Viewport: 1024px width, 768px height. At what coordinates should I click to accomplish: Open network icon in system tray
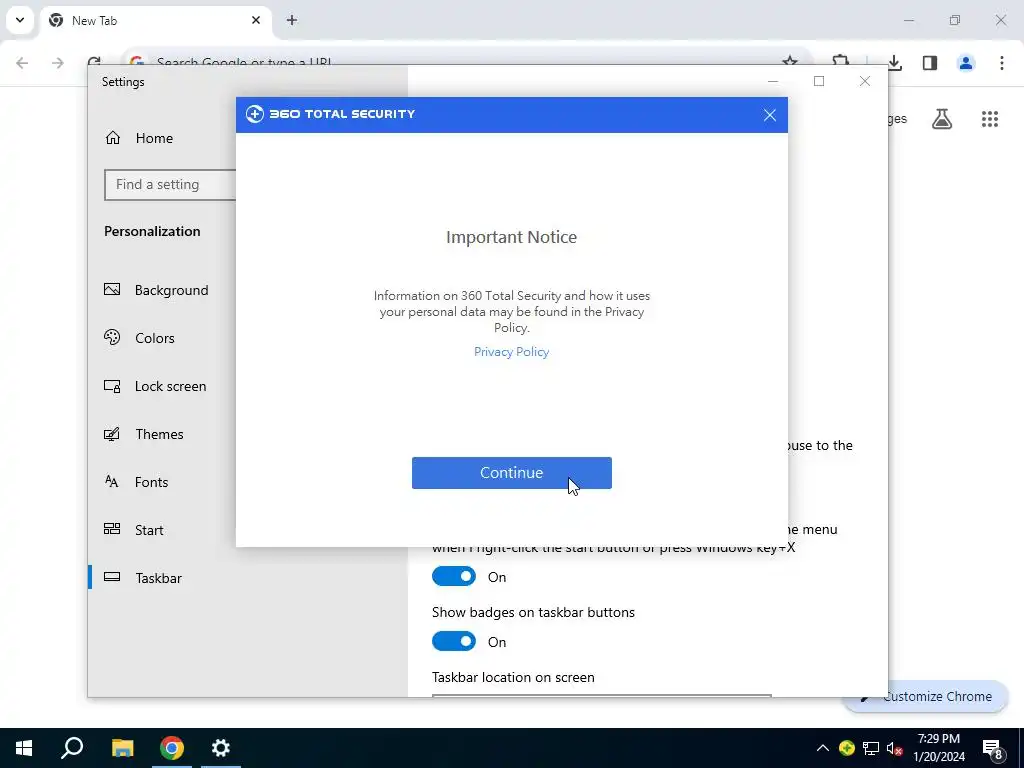coord(871,748)
